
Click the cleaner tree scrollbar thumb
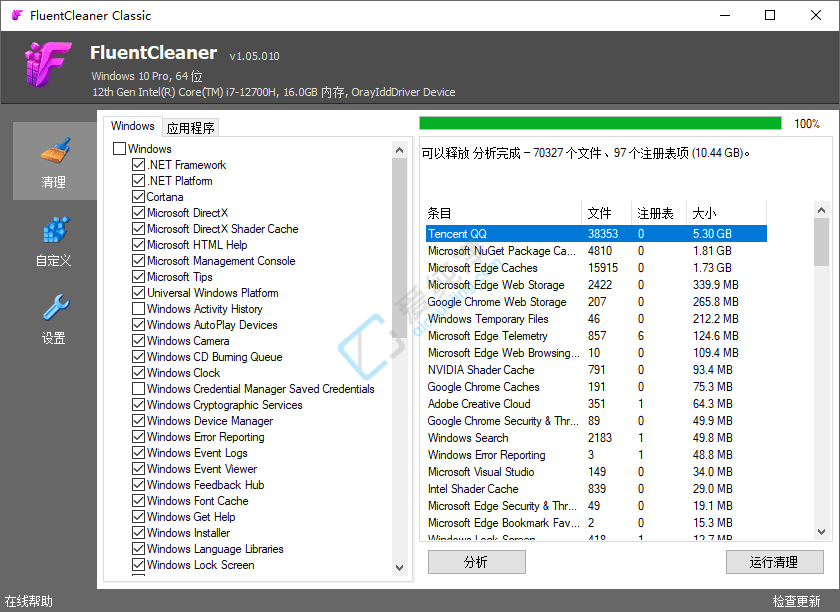(x=399, y=248)
